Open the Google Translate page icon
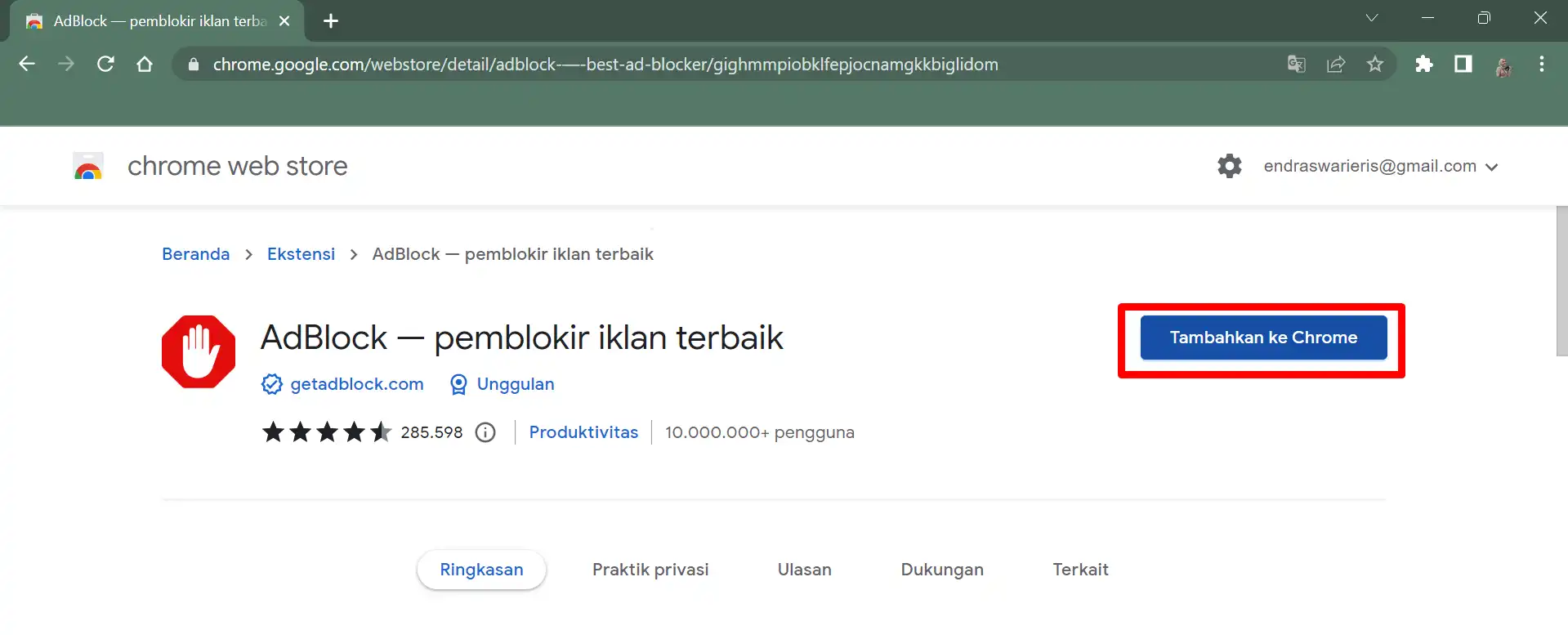The height and width of the screenshot is (635, 1568). coord(1297,64)
